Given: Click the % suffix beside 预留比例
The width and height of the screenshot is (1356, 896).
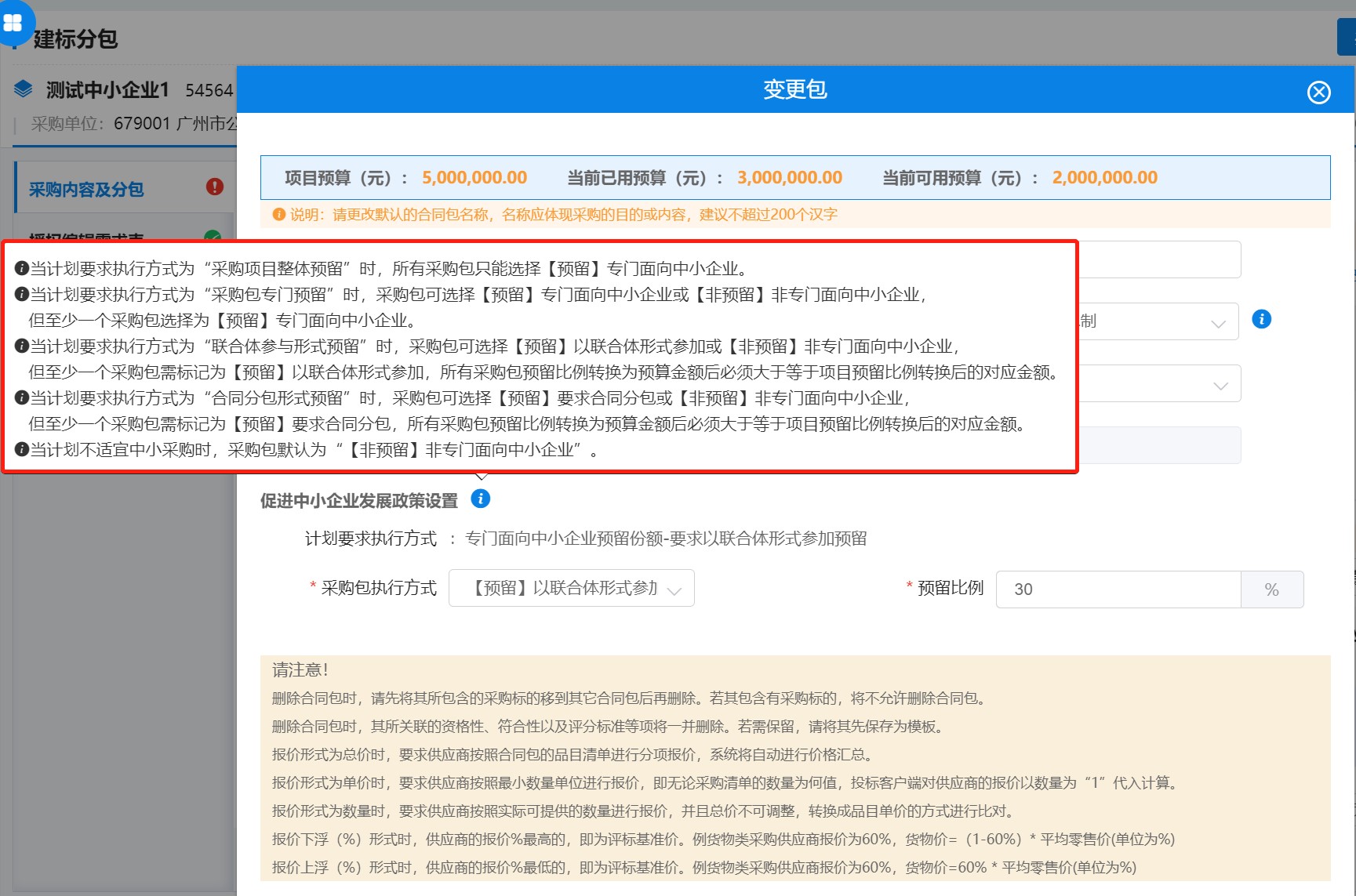Looking at the screenshot, I should tap(1271, 589).
